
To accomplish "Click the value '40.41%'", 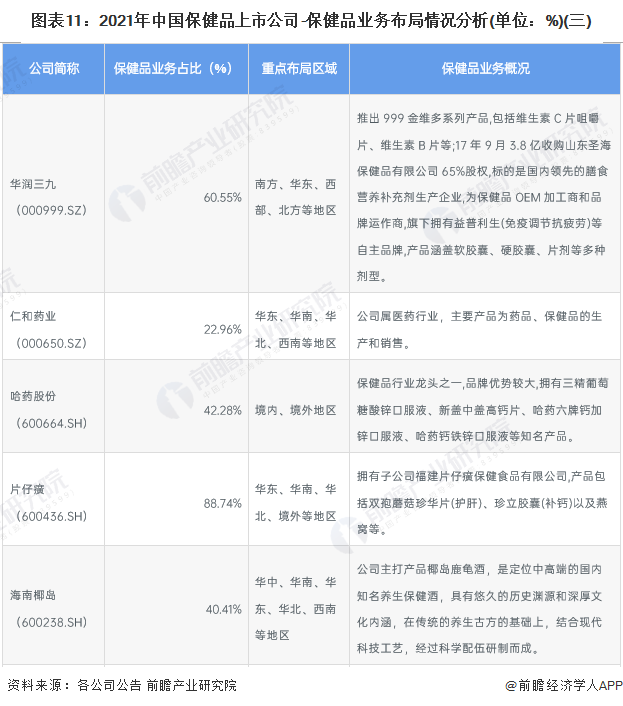I will (x=223, y=609).
